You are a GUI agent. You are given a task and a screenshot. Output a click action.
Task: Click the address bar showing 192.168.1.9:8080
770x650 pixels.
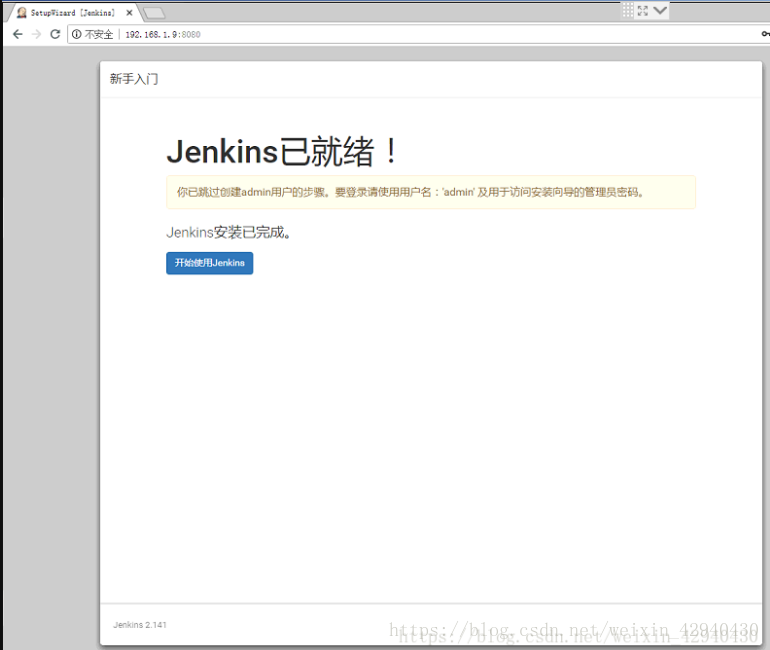(417, 34)
